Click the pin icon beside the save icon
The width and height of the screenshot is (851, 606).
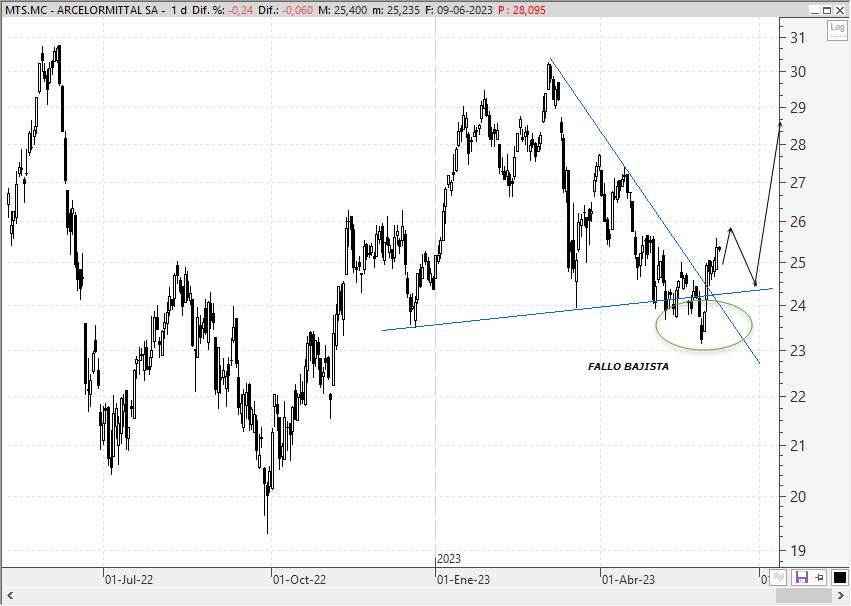click(x=820, y=577)
